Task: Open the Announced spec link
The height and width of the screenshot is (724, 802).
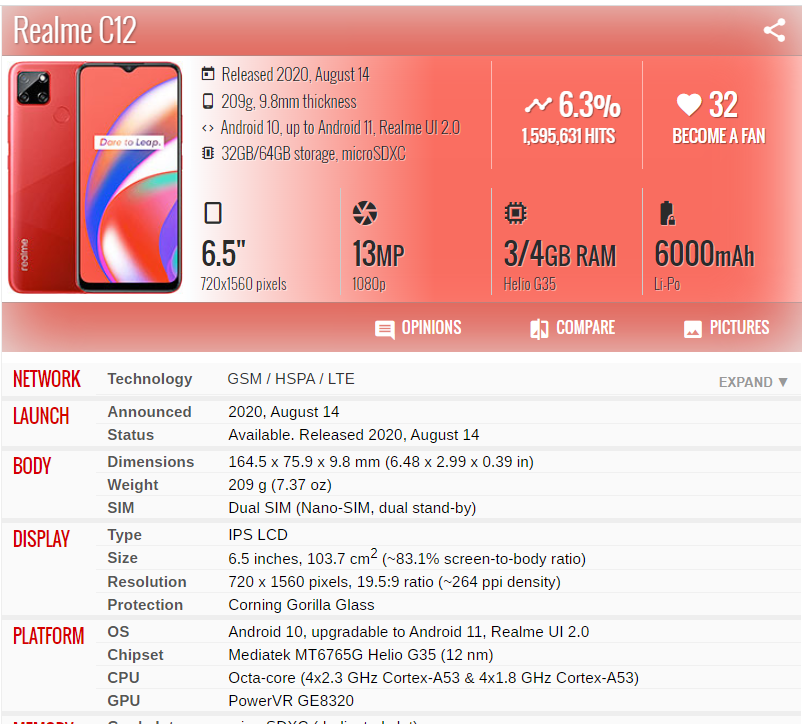Action: pyautogui.click(x=149, y=412)
